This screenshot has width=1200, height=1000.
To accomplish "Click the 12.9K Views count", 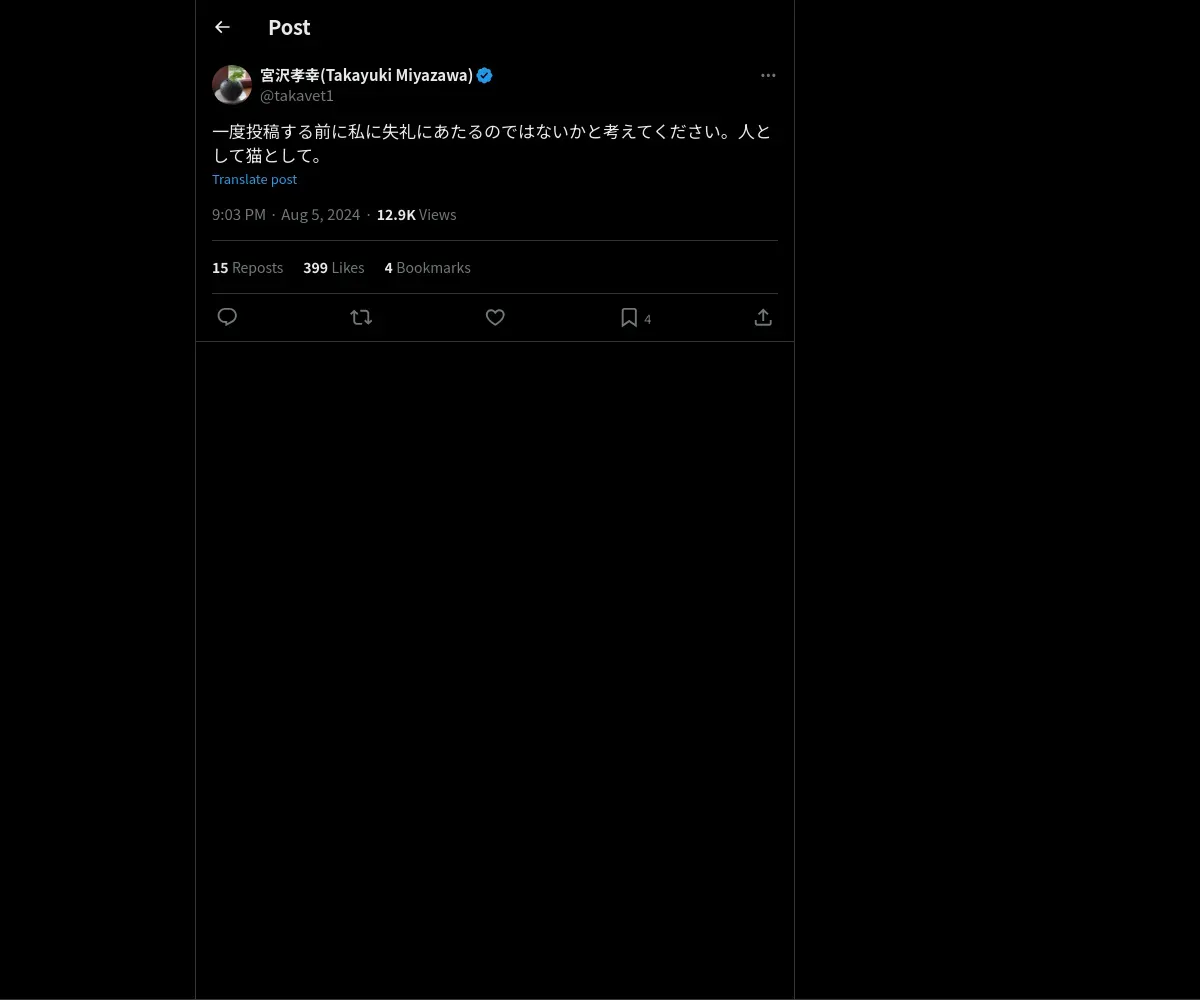I will (416, 215).
